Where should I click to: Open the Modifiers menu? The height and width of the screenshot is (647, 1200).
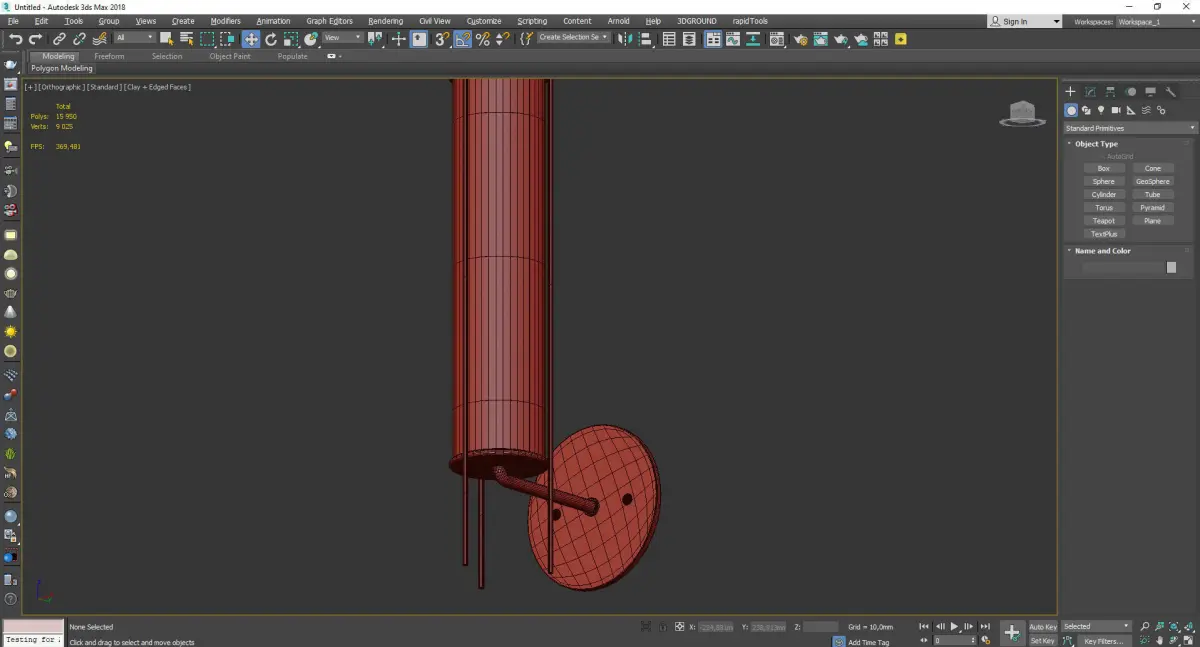(x=225, y=21)
